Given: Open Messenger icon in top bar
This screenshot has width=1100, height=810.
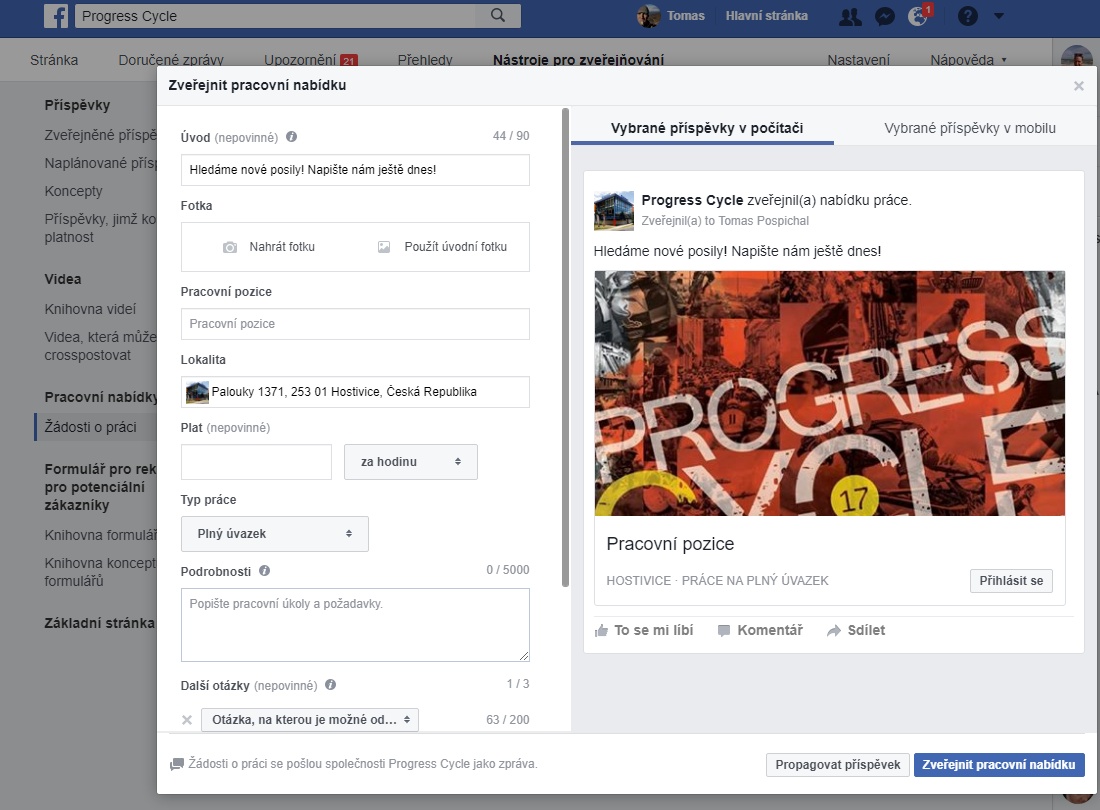Looking at the screenshot, I should coord(885,16).
